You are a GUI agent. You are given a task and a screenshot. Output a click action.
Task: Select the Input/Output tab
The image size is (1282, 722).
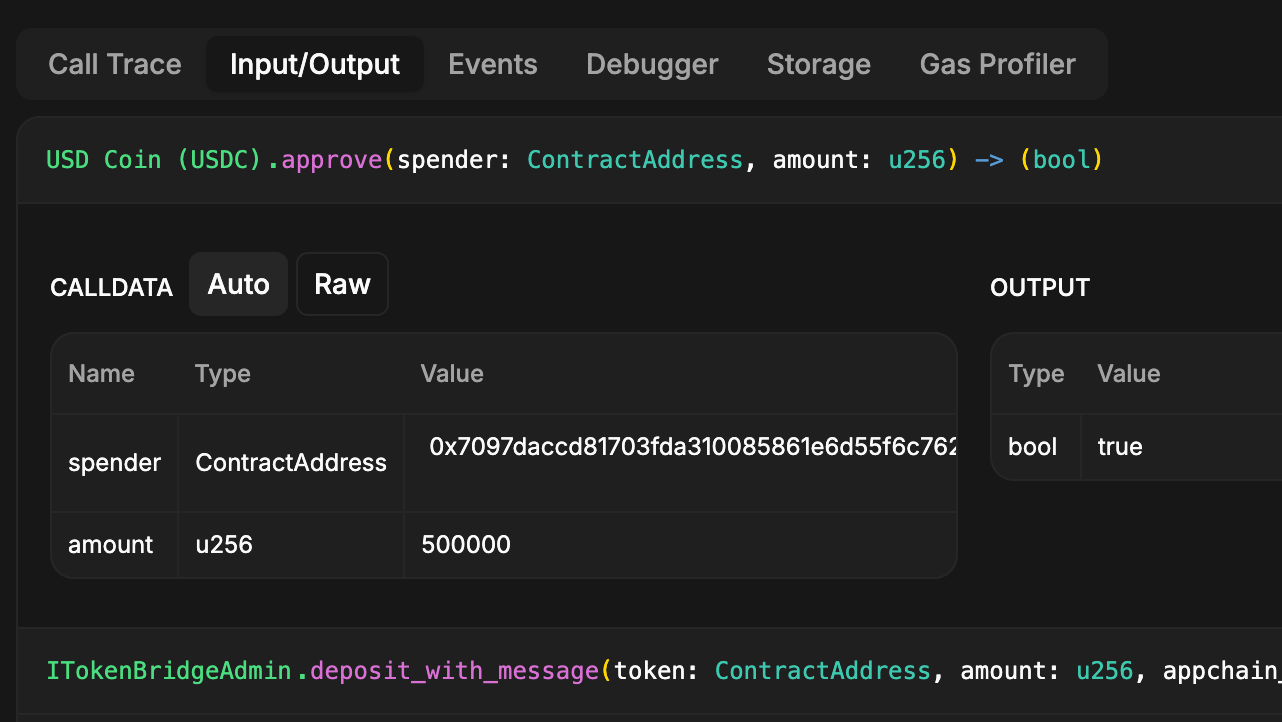point(315,64)
